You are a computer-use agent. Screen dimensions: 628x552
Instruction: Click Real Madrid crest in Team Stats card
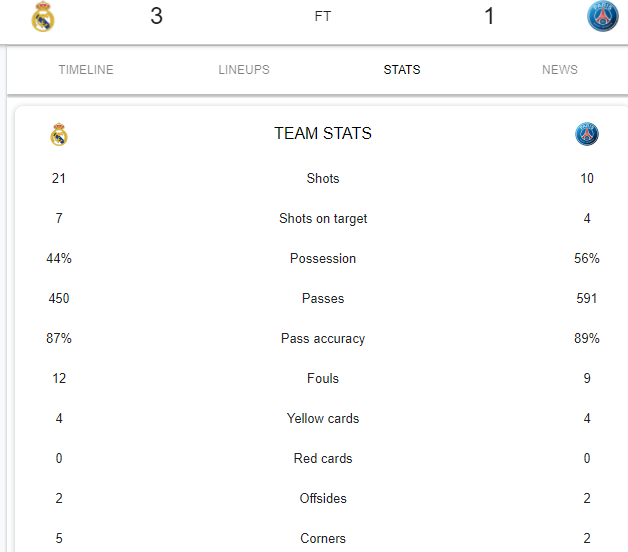click(59, 134)
